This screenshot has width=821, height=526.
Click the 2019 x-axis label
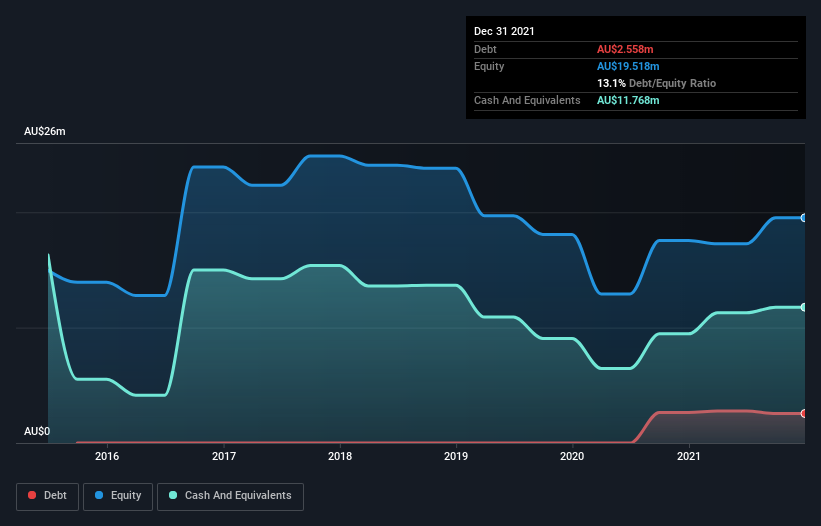(x=456, y=456)
